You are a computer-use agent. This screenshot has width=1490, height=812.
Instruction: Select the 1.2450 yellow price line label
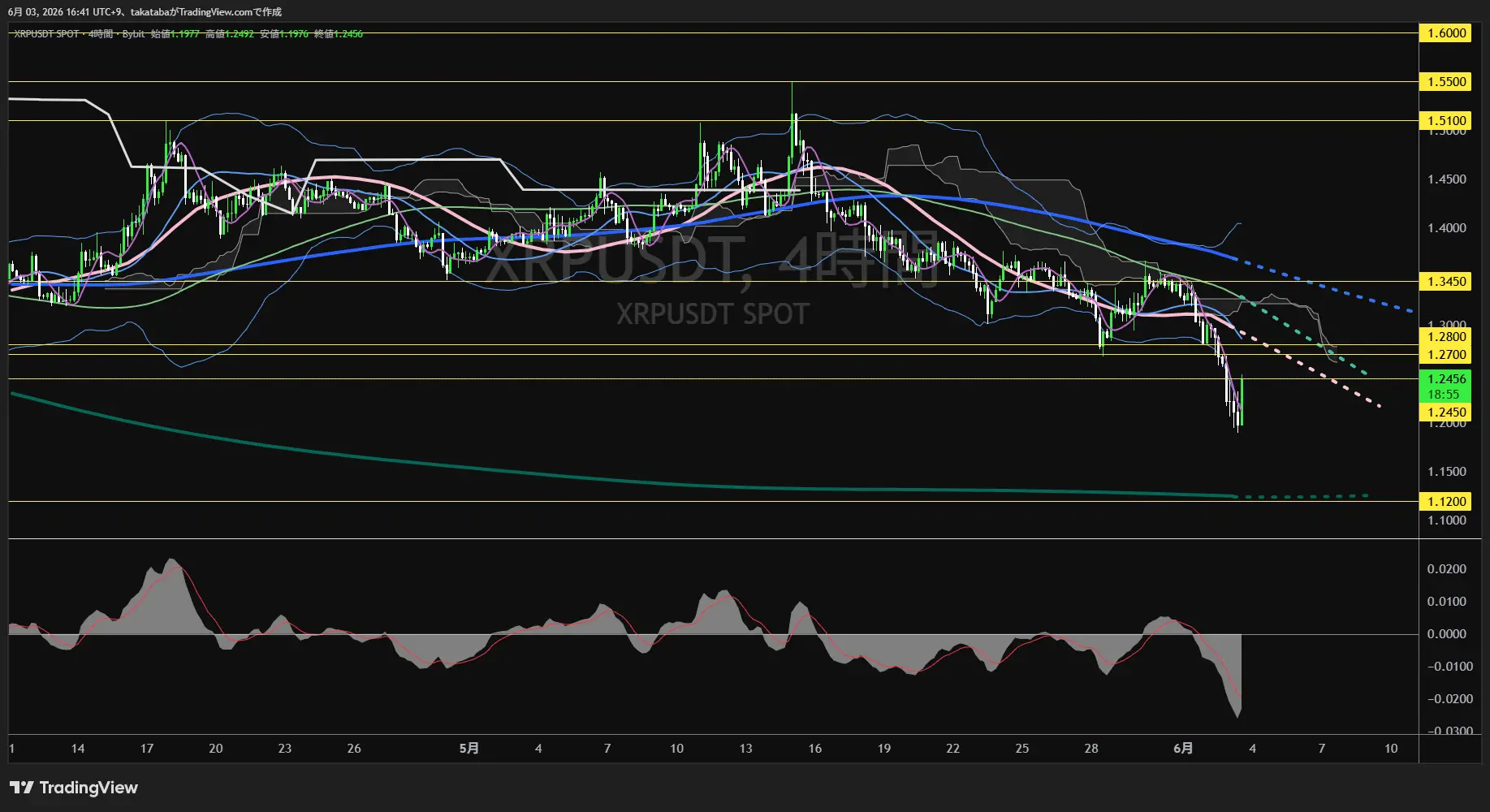coord(1446,412)
